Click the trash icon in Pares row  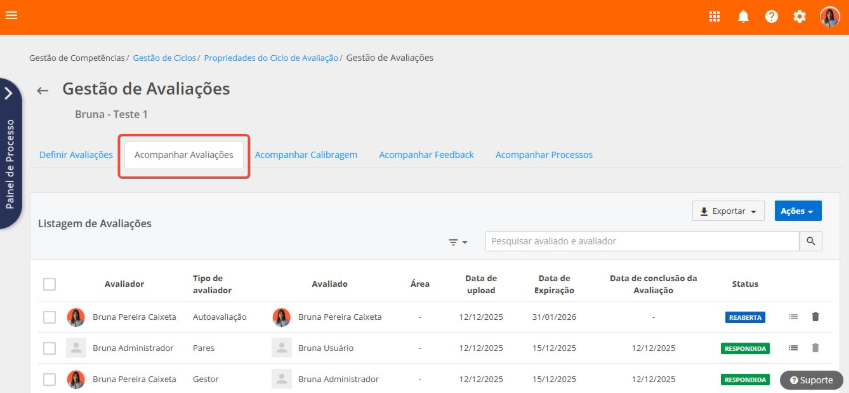[x=815, y=348]
